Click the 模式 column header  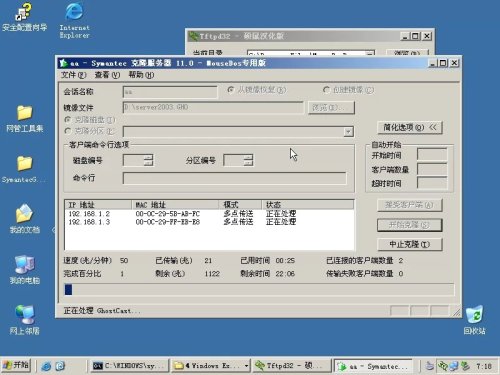240,204
